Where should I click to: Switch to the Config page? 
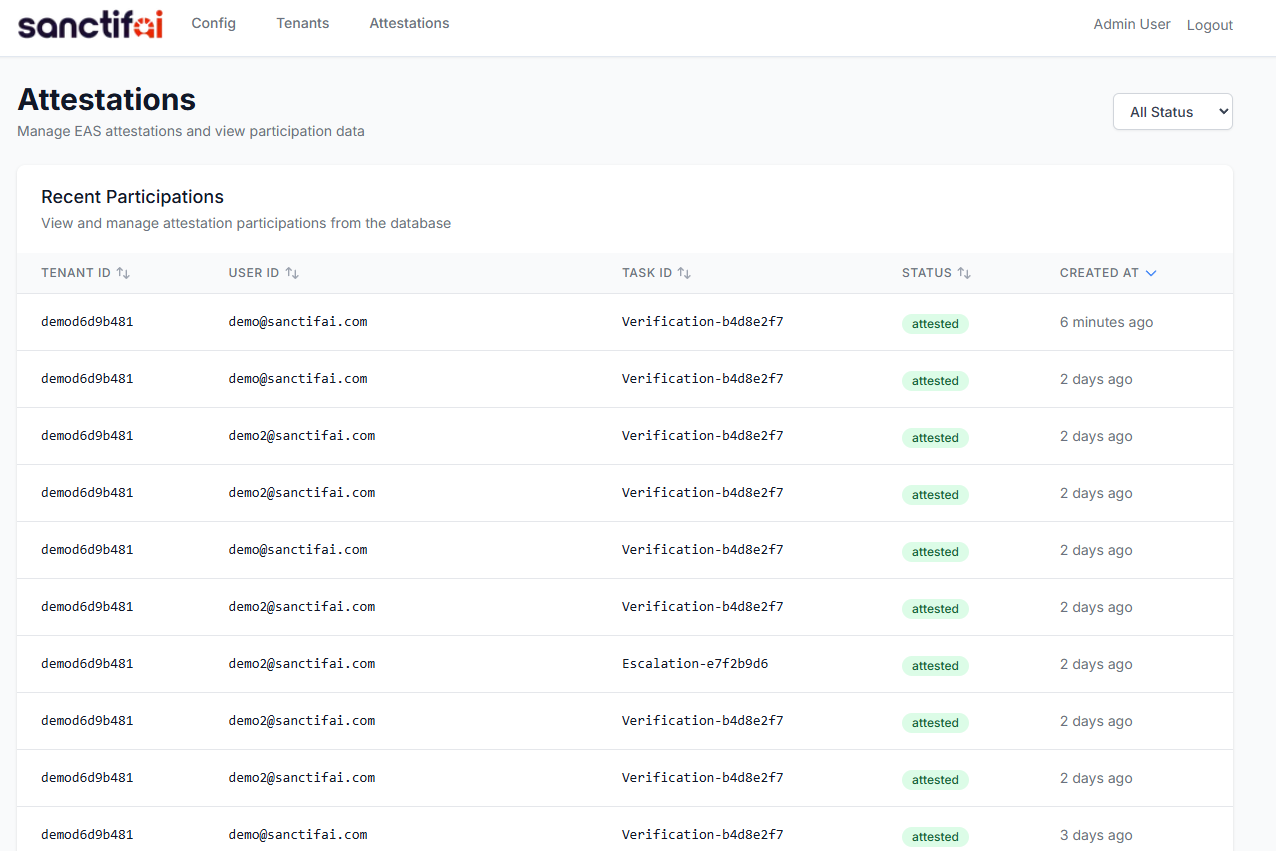click(x=213, y=23)
